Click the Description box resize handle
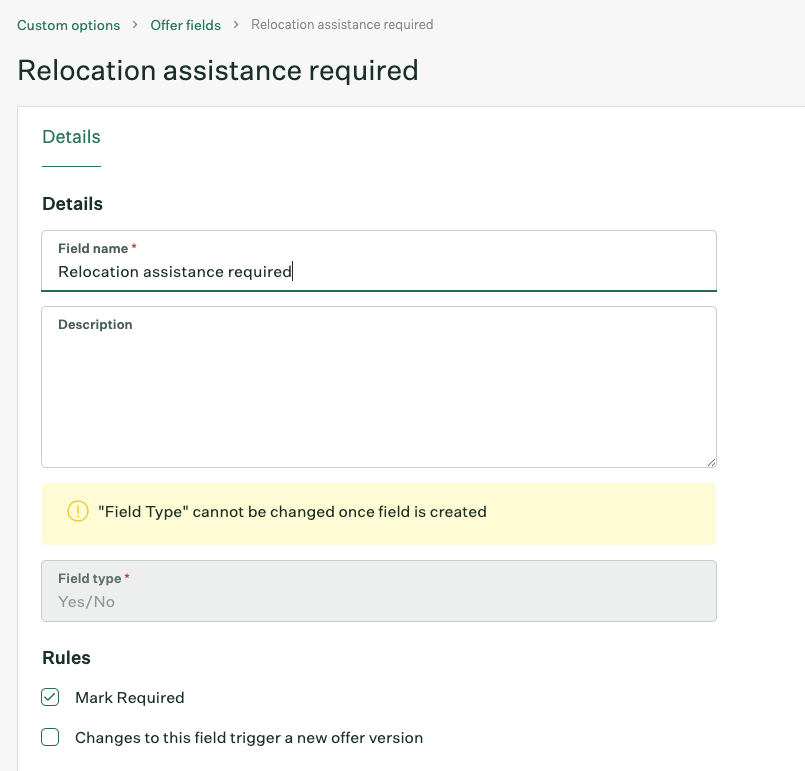 pyautogui.click(x=711, y=462)
